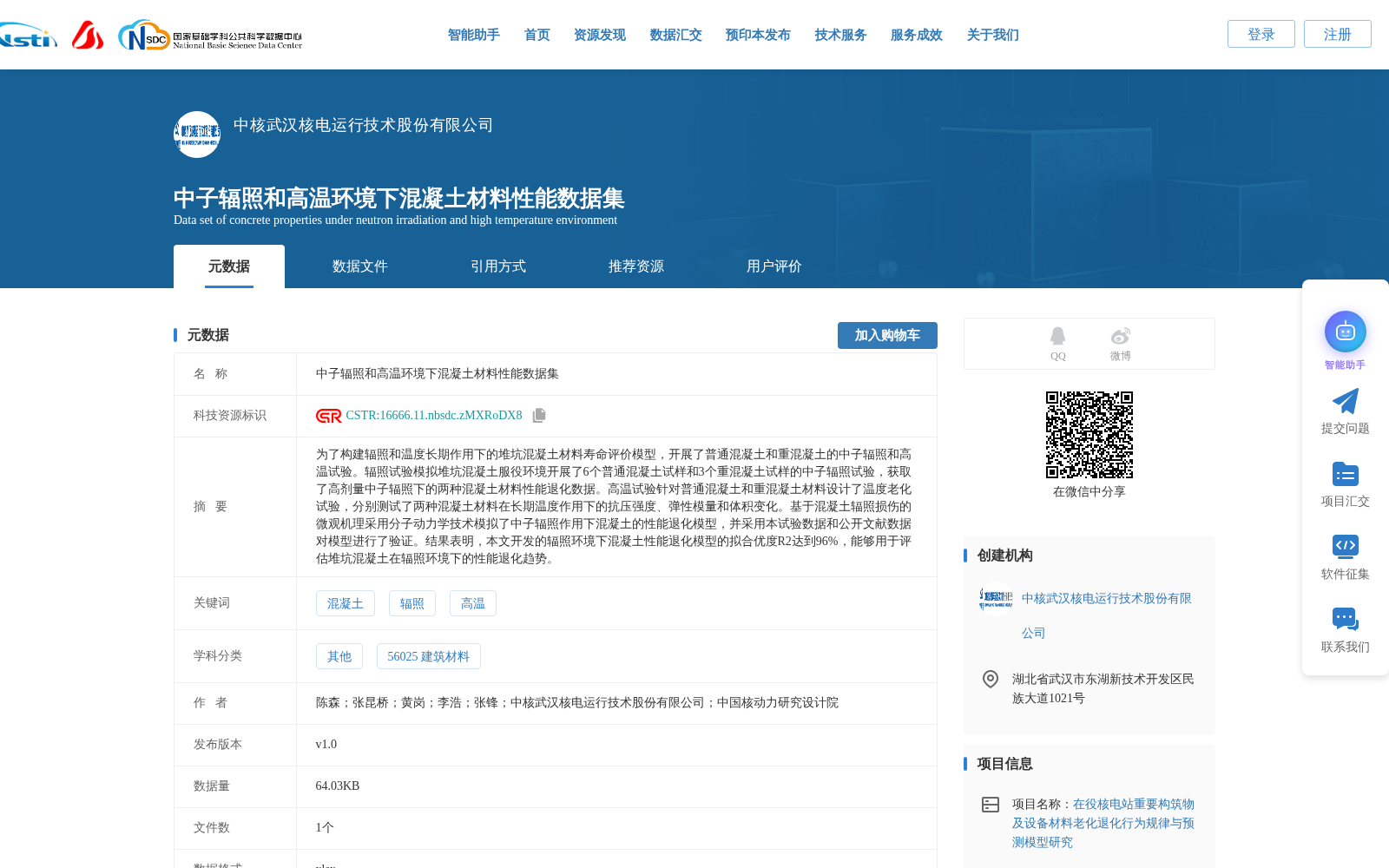The height and width of the screenshot is (868, 1389).
Task: Click the location pin icon beside the address
Action: pyautogui.click(x=991, y=679)
